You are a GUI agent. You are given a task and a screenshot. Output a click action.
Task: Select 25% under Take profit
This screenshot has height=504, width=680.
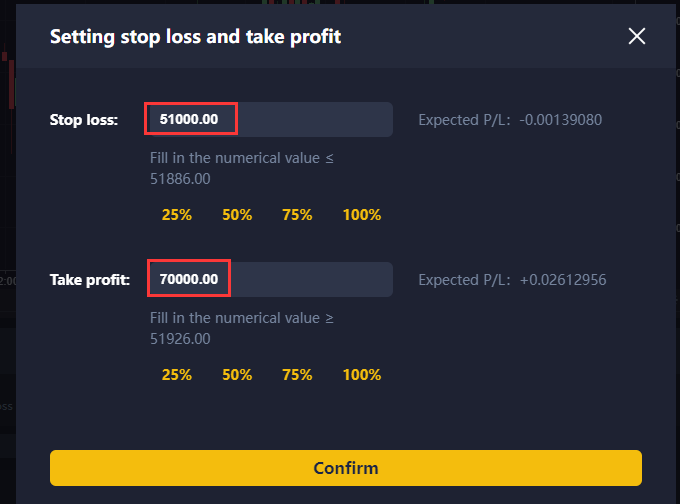coord(177,375)
